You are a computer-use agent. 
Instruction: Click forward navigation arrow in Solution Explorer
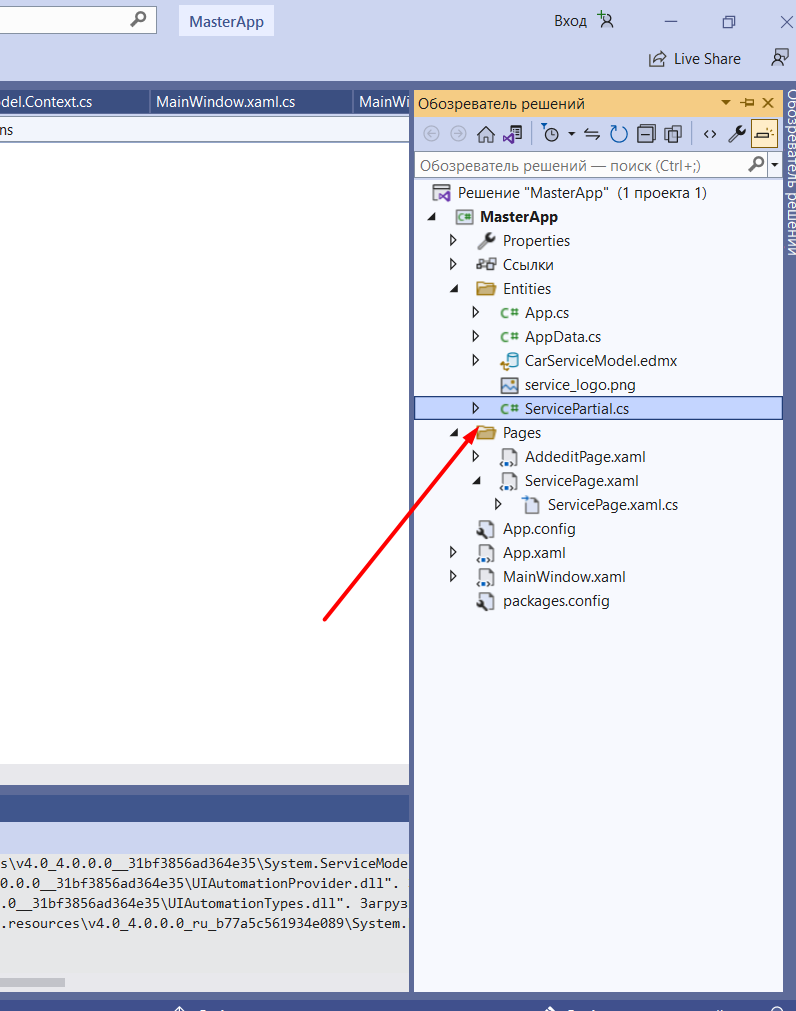458,134
